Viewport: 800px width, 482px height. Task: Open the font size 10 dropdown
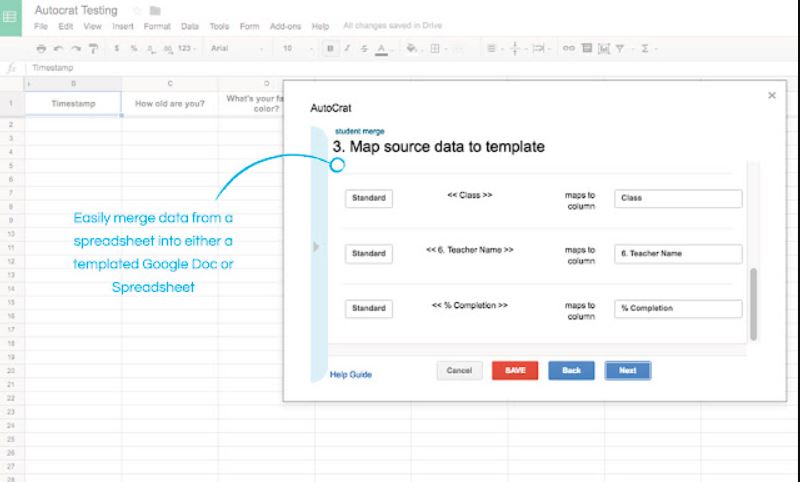click(298, 48)
